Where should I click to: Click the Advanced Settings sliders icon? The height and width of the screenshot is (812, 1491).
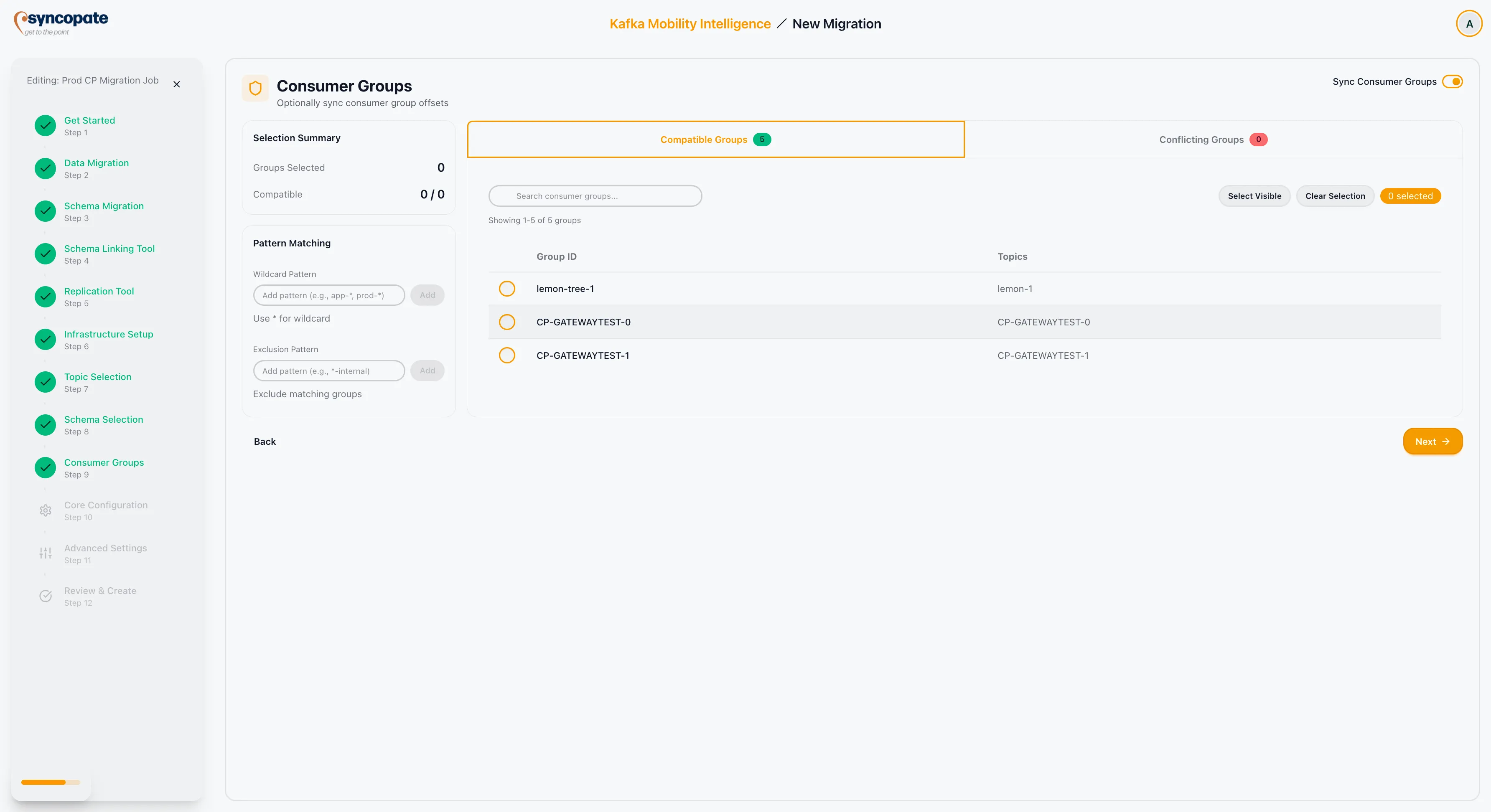(45, 553)
